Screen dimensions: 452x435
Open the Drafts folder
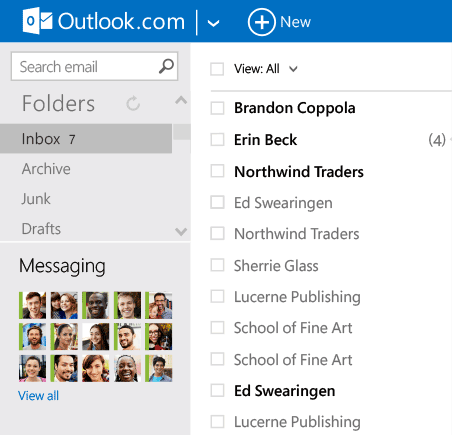41,229
